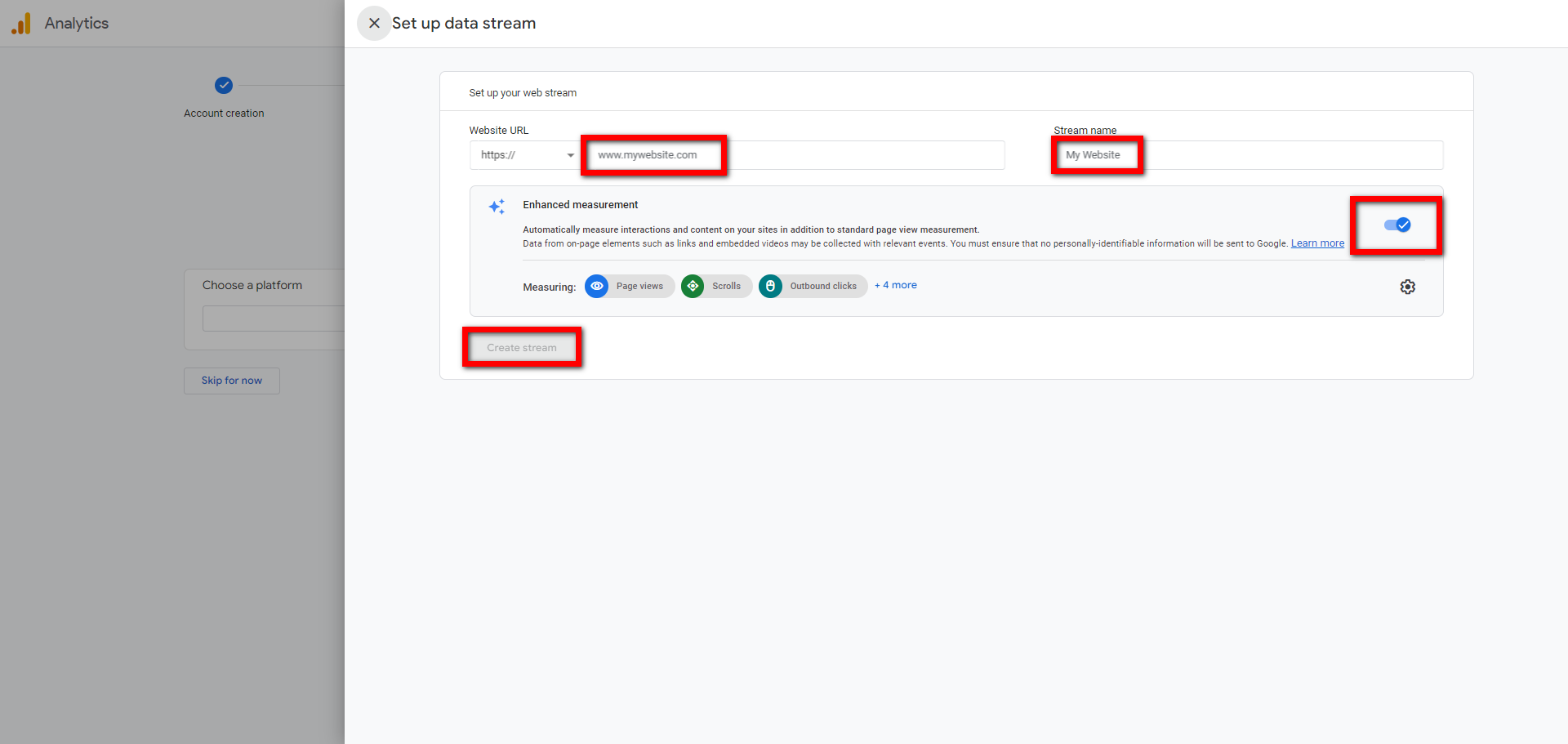This screenshot has height=744, width=1568.
Task: Select the Outbound clicks measurement icon
Action: [x=770, y=286]
